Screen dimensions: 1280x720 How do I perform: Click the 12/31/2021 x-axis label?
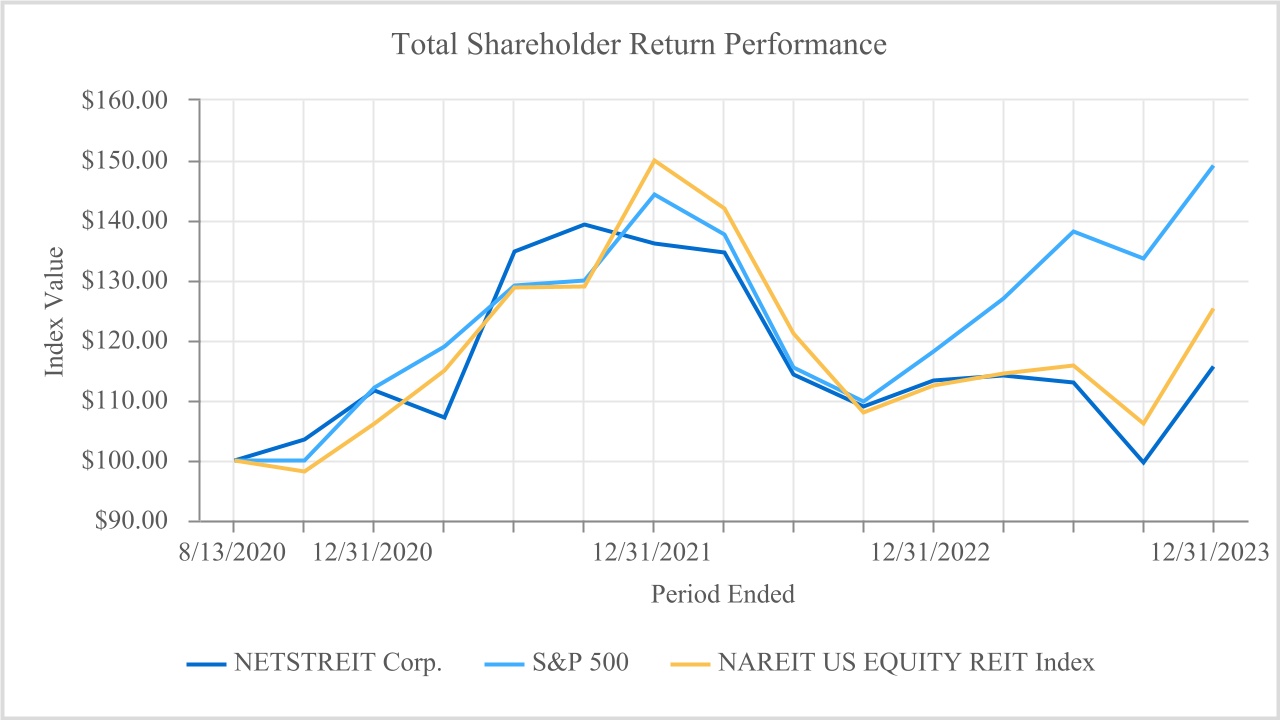654,552
